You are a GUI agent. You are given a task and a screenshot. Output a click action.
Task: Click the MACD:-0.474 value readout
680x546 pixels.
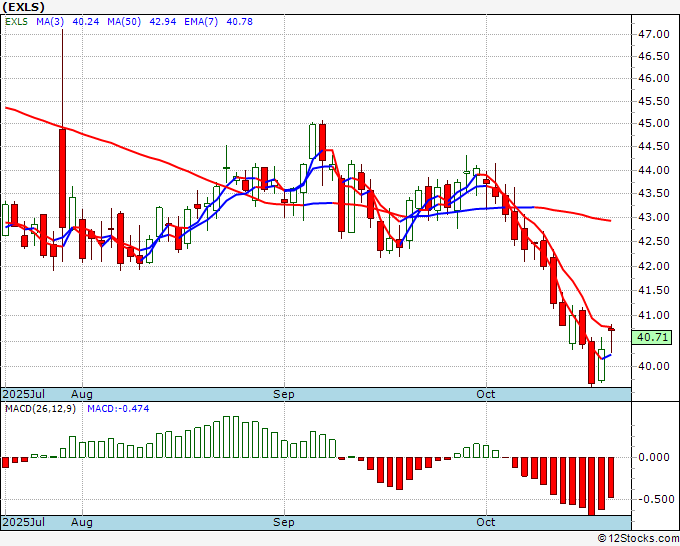[x=118, y=409]
